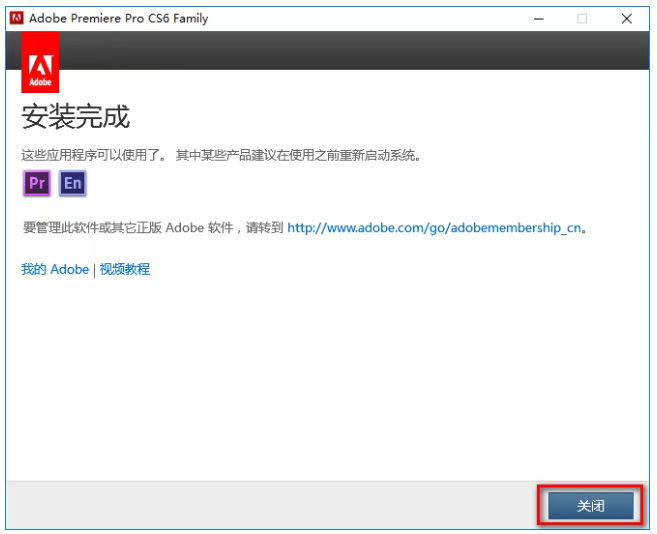Open the 我的 Adobe link
657x534 pixels.
(55, 269)
